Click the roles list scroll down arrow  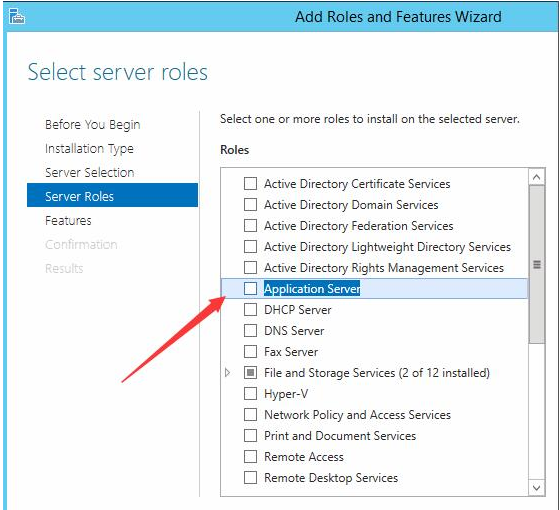[x=536, y=488]
